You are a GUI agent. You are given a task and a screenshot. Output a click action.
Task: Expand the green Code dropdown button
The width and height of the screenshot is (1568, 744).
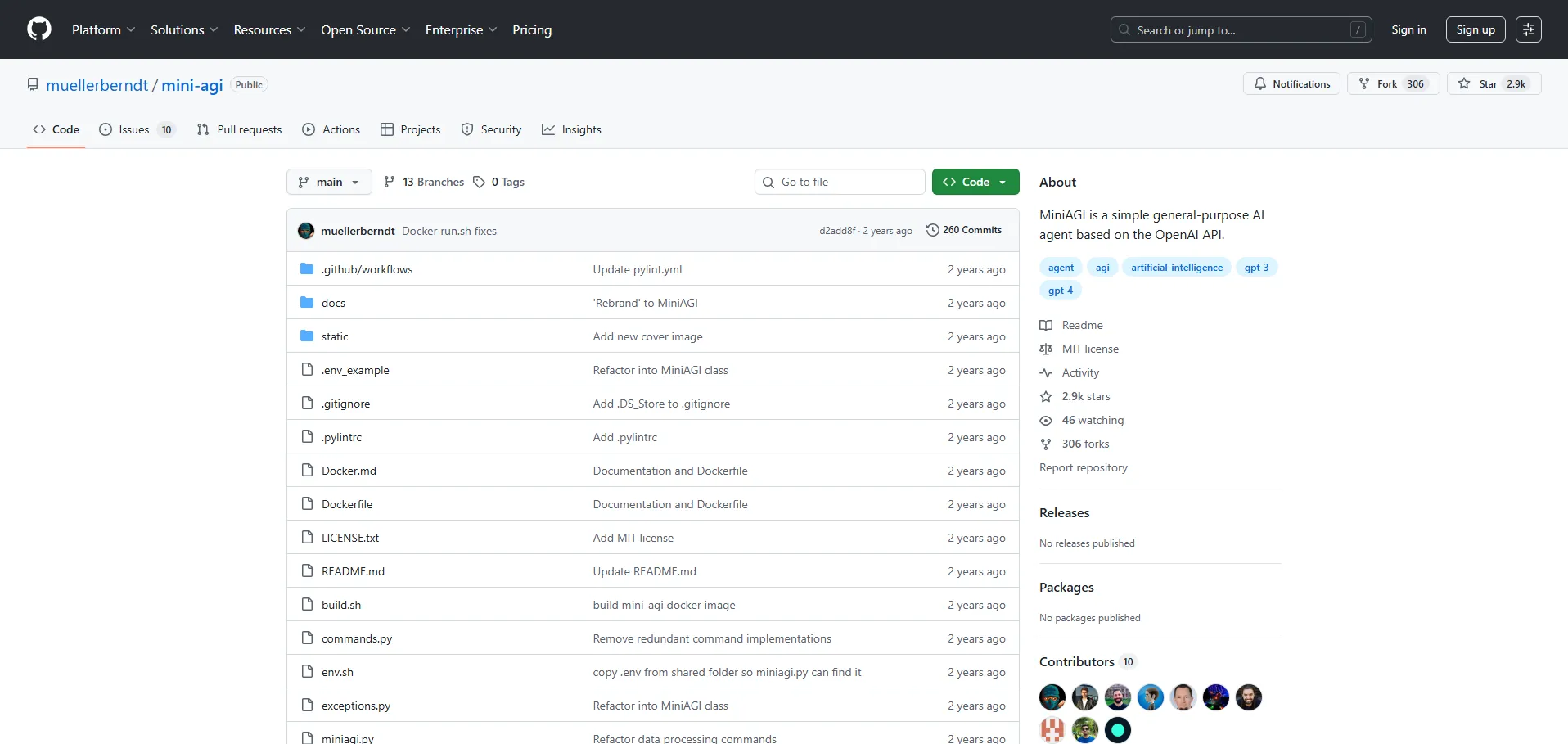click(x=975, y=182)
